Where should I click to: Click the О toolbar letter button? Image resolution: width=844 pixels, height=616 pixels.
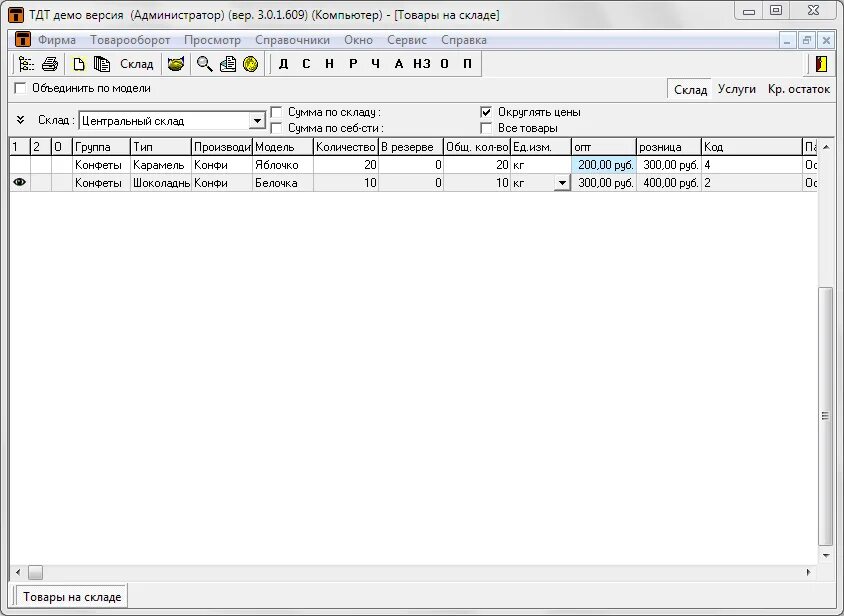click(x=445, y=64)
